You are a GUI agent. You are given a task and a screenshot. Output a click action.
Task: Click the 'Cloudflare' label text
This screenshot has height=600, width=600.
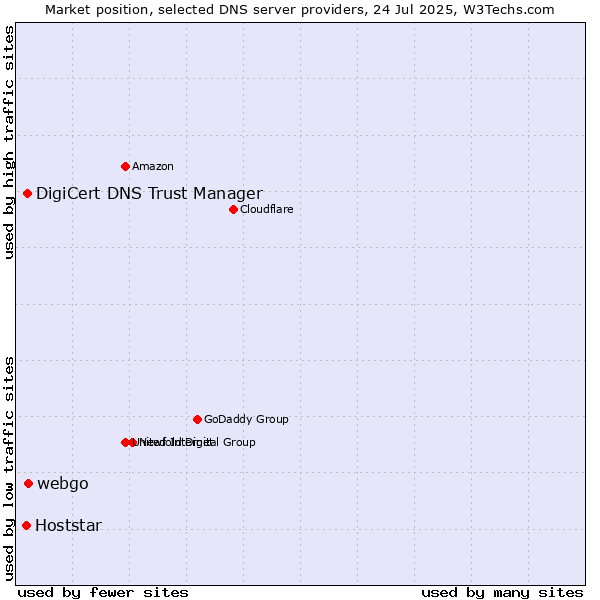267,209
